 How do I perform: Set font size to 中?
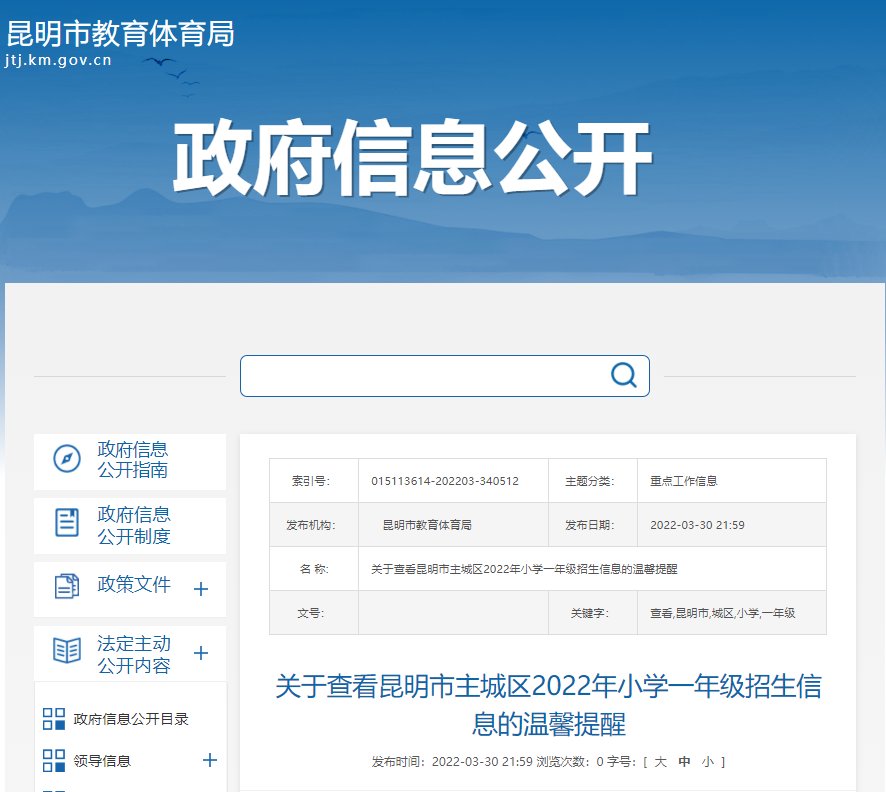[x=684, y=762]
